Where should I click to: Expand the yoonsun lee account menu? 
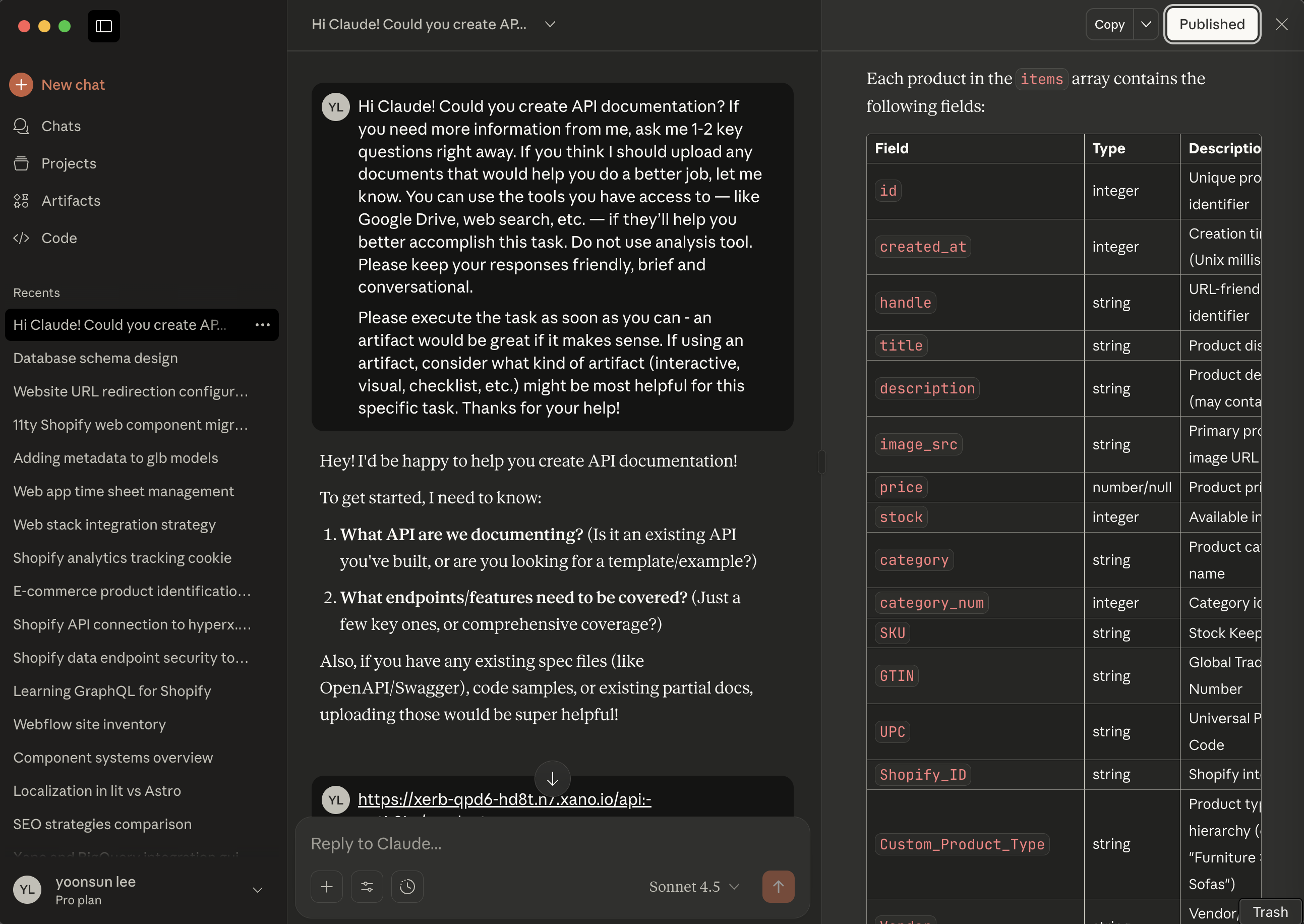pyautogui.click(x=257, y=890)
